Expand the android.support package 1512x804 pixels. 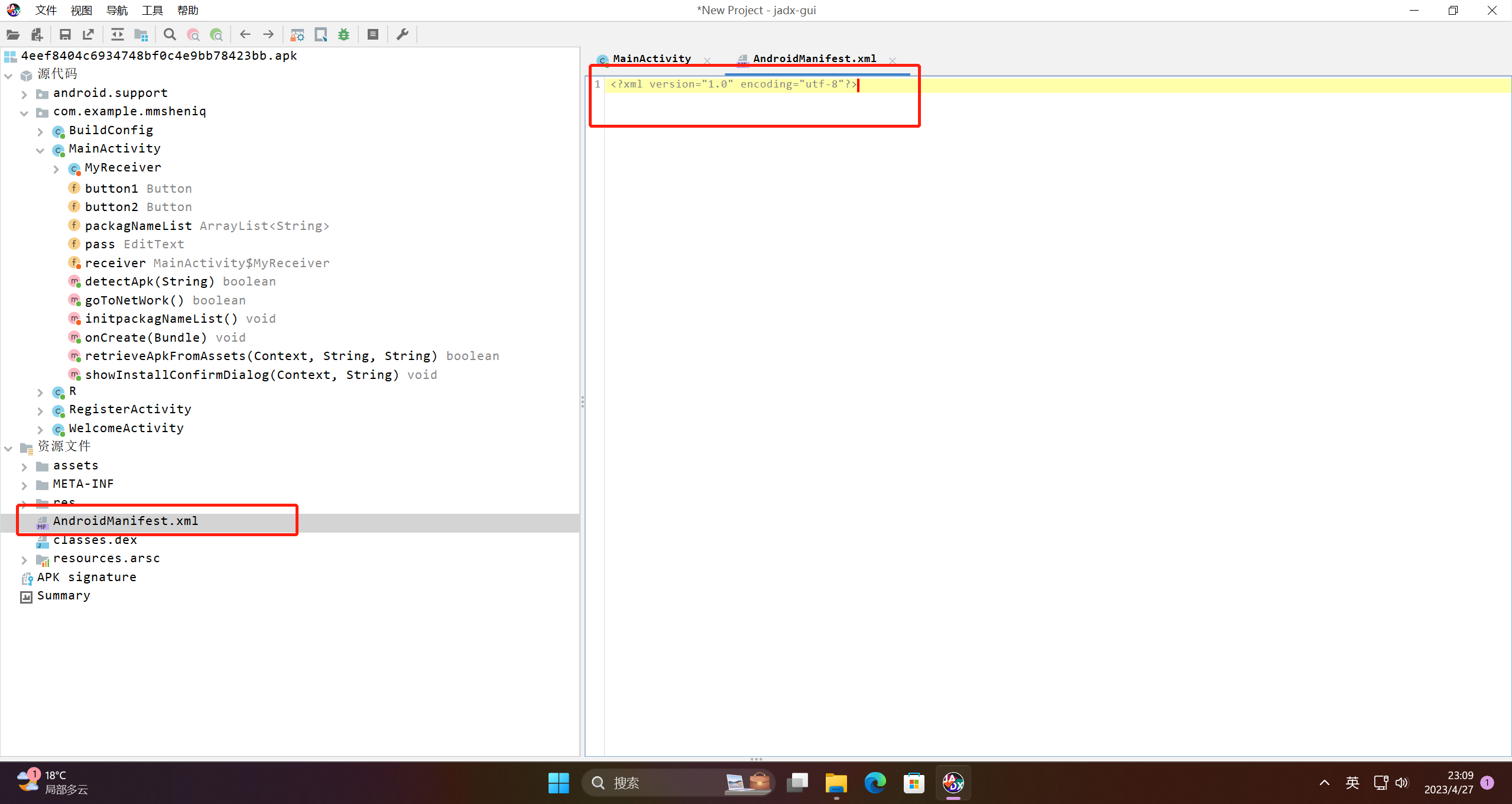24,94
